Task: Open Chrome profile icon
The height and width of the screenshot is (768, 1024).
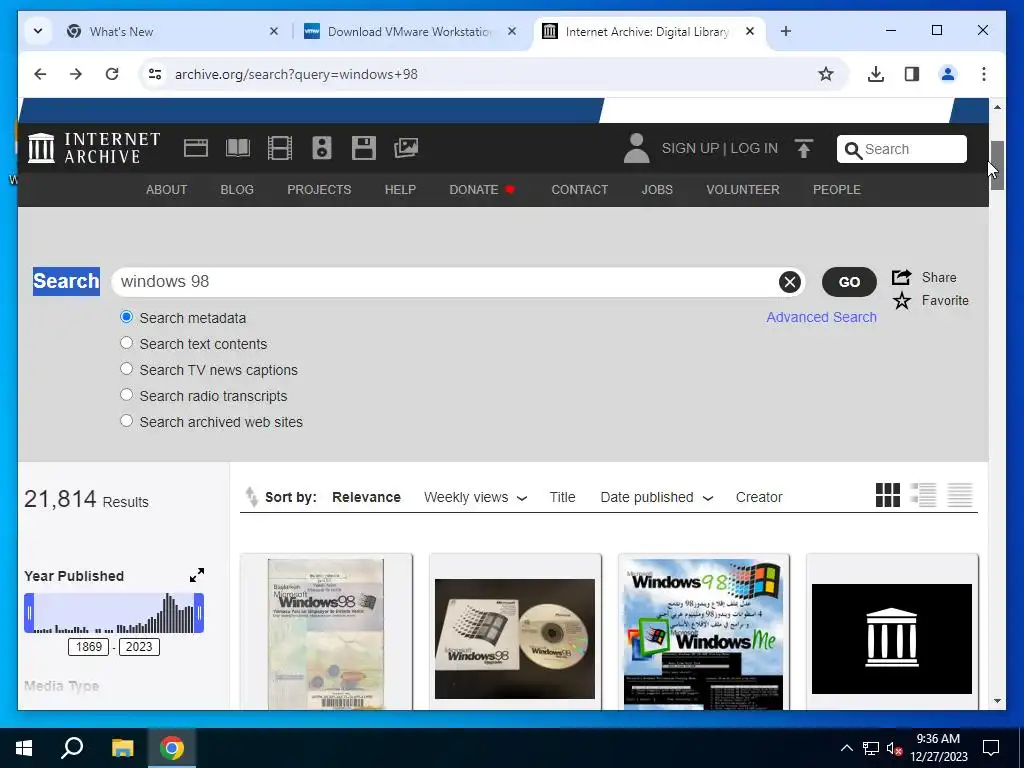Action: coord(948,74)
